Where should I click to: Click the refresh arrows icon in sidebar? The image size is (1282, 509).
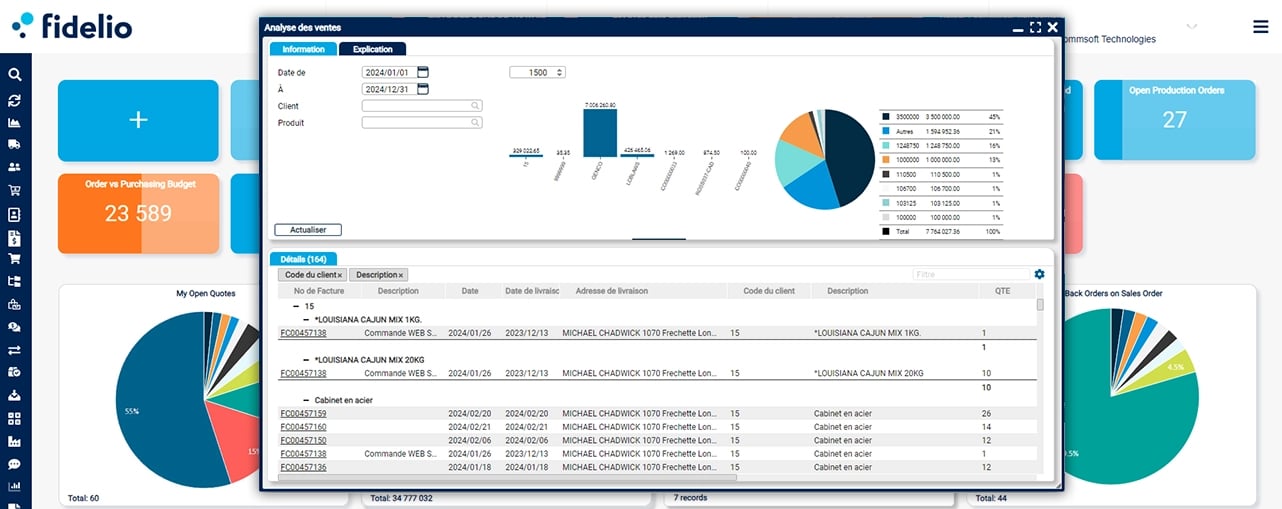click(15, 101)
